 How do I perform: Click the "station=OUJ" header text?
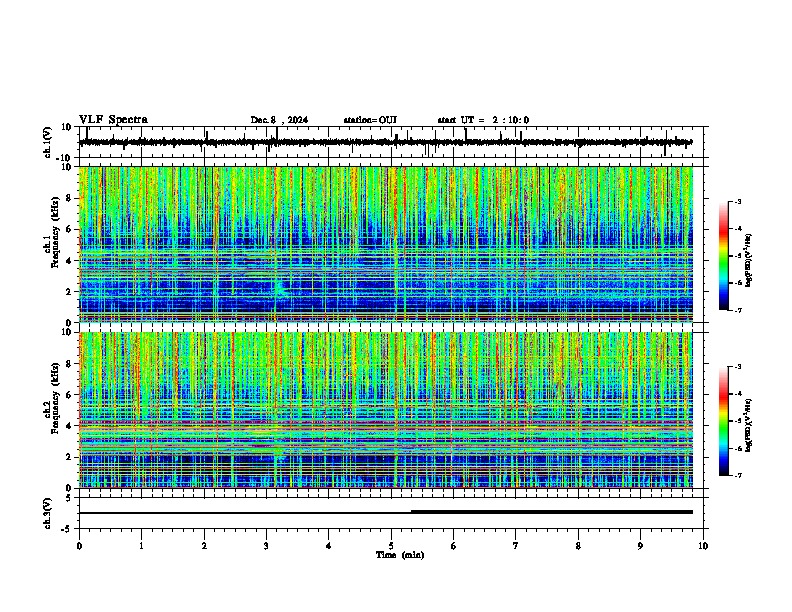click(x=370, y=120)
